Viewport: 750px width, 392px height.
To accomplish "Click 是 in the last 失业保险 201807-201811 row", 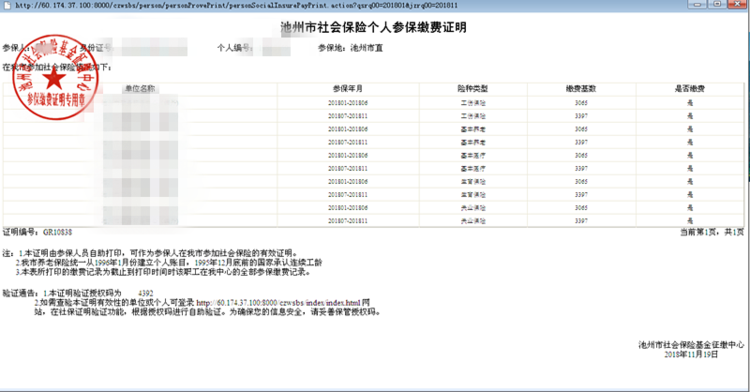I will pyautogui.click(x=690, y=221).
